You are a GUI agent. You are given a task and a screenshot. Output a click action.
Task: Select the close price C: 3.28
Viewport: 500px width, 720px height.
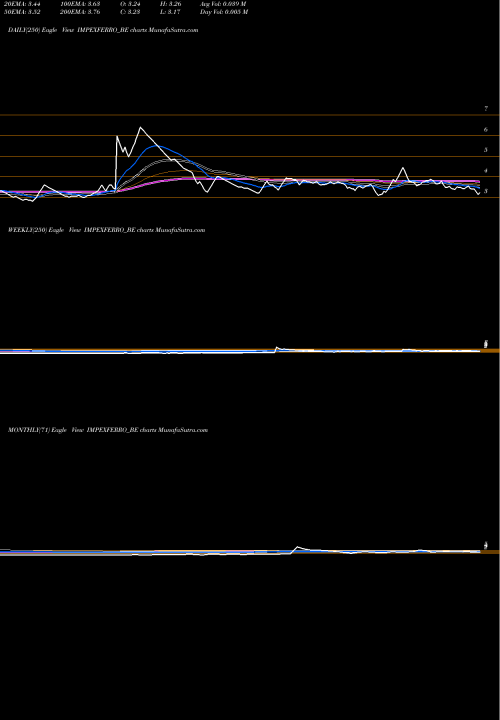[x=130, y=12]
